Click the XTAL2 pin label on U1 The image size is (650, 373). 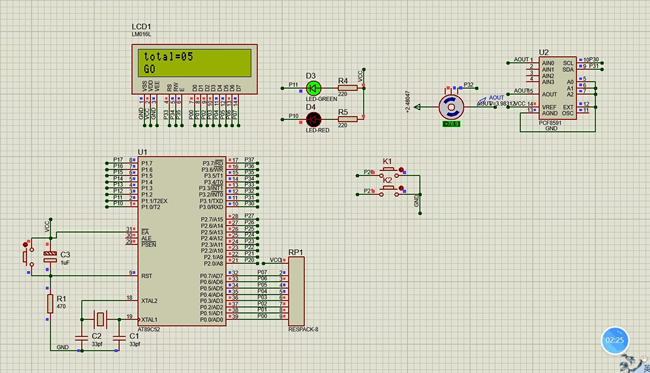pos(149,301)
